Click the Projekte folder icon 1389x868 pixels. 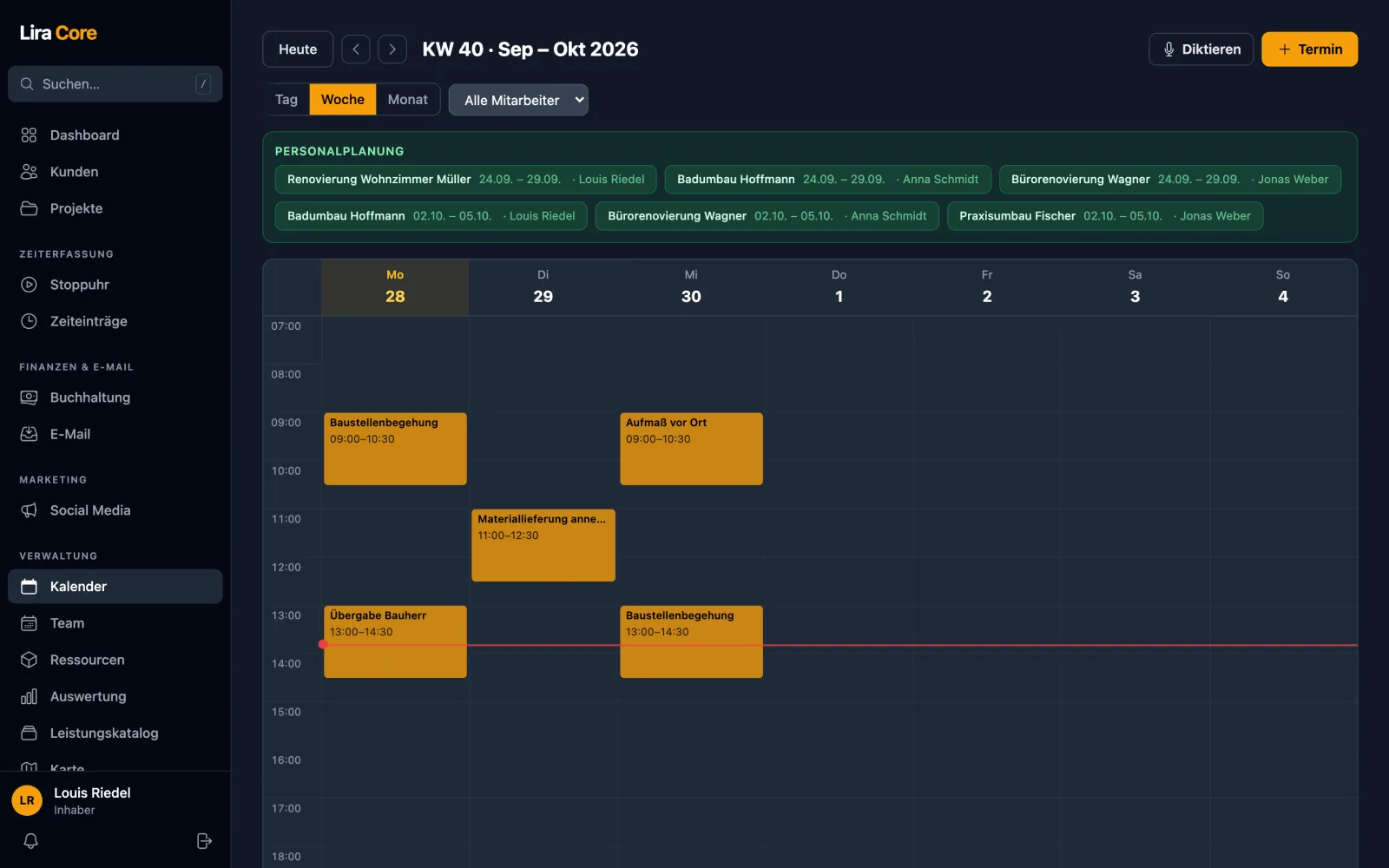click(29, 208)
